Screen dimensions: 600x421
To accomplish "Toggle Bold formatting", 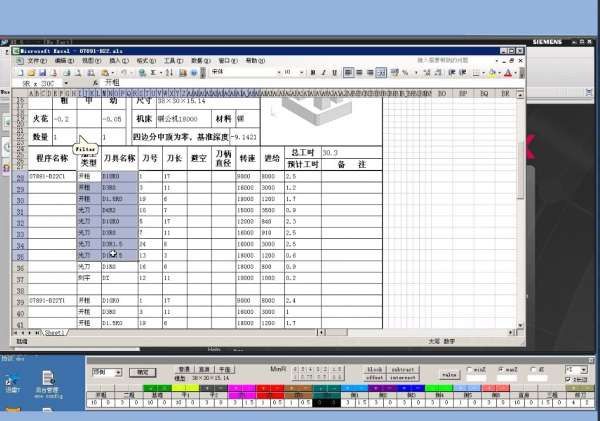I will tap(313, 73).
